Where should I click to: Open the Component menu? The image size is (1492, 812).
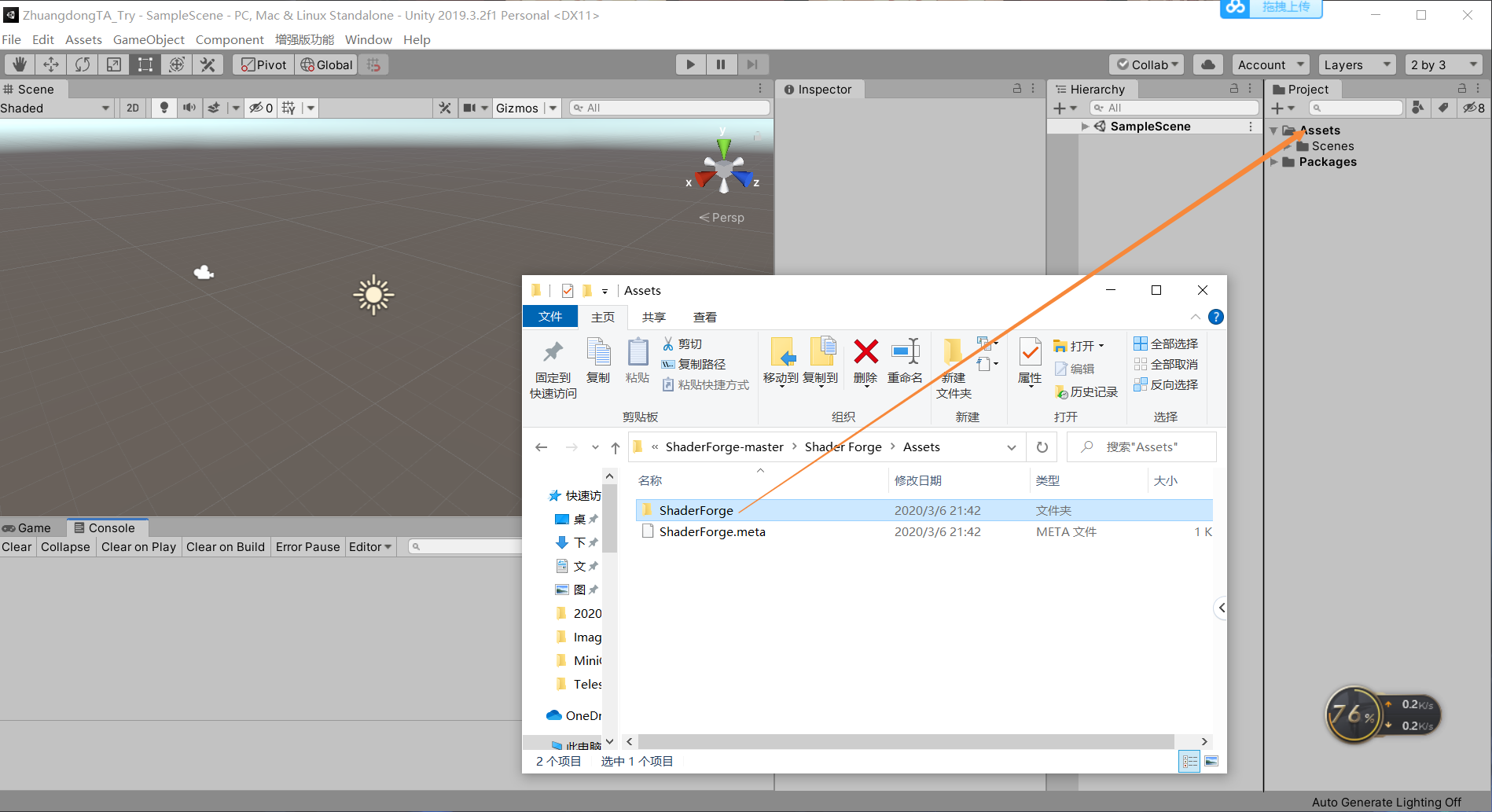click(x=230, y=39)
